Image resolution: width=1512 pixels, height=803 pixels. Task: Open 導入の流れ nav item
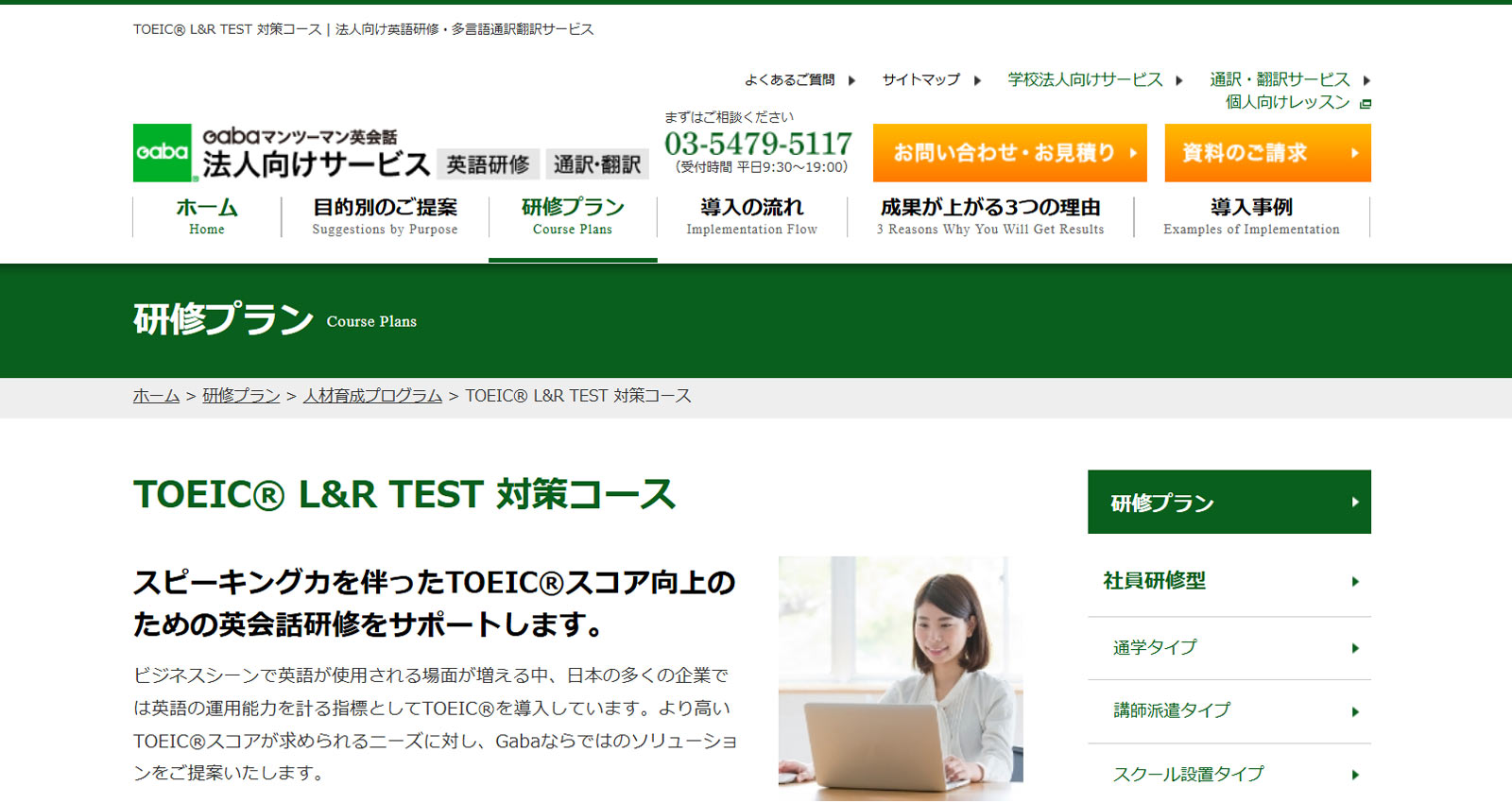pos(751,216)
